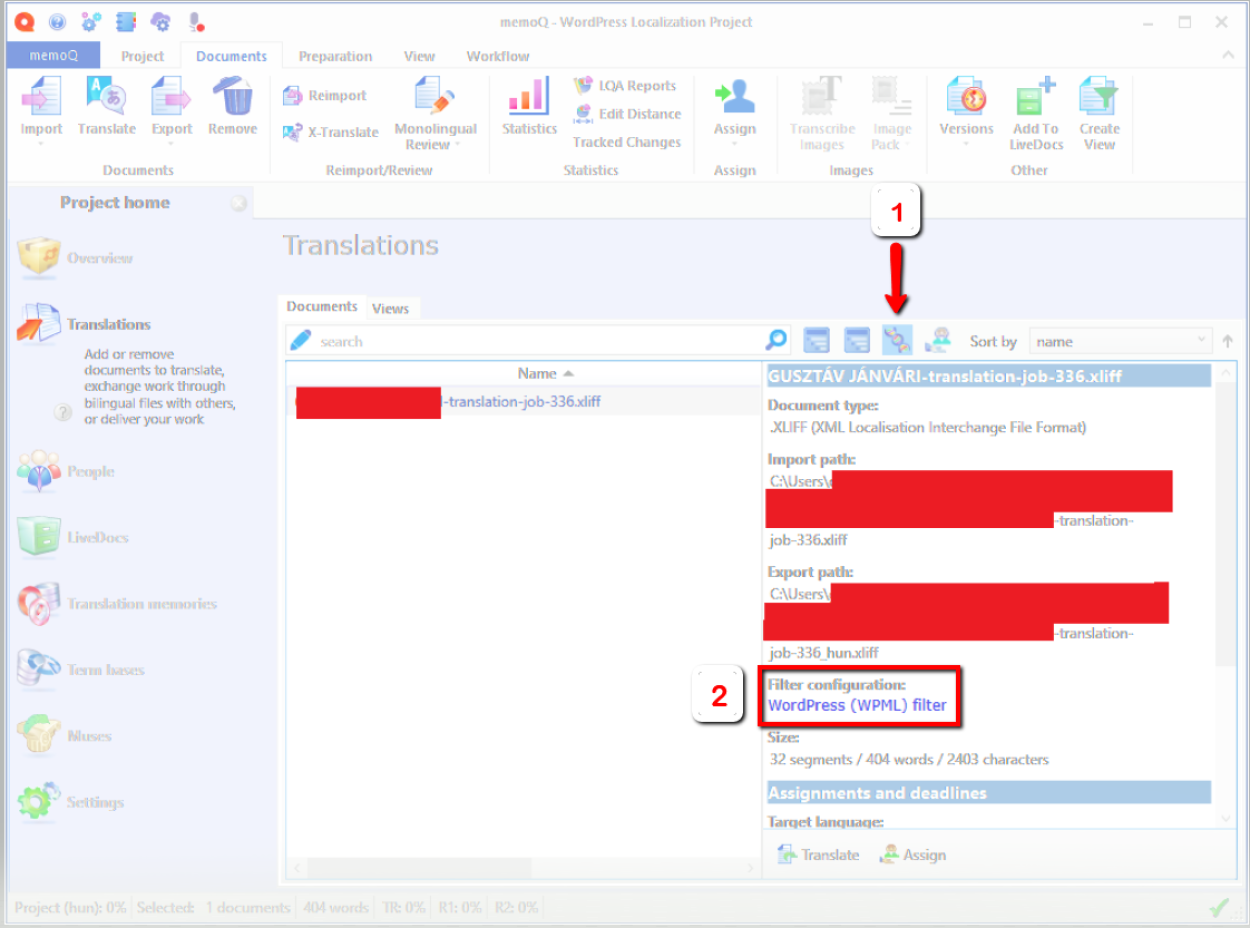Screen dimensions: 1250x928
Task: Open the WordPress (WPML) filter link
Action: pos(857,705)
